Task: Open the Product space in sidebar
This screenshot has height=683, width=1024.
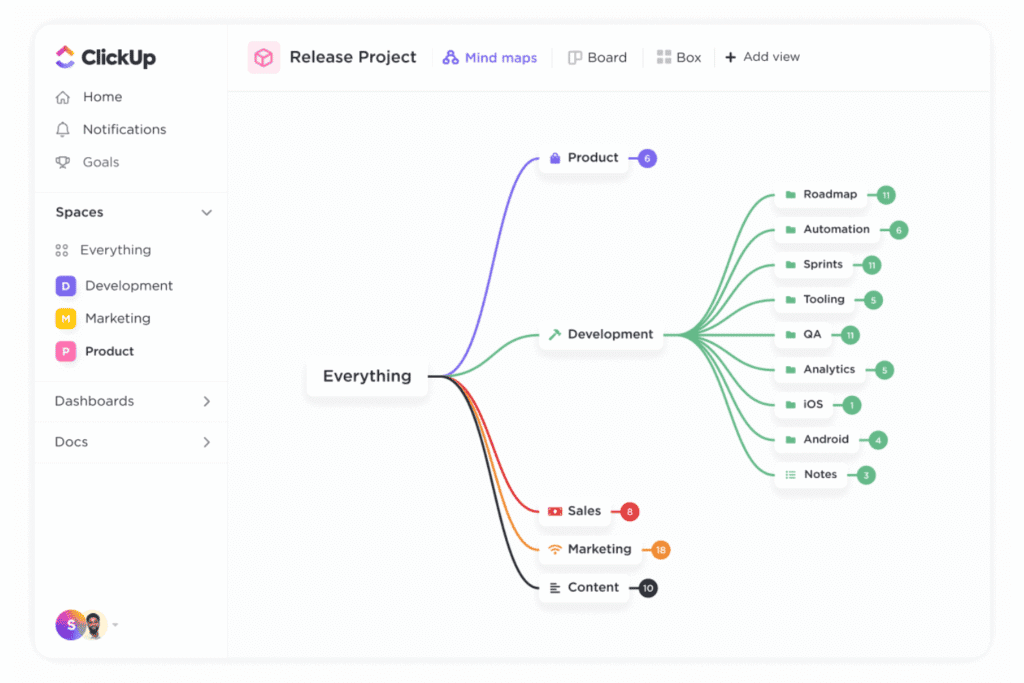Action: (109, 351)
